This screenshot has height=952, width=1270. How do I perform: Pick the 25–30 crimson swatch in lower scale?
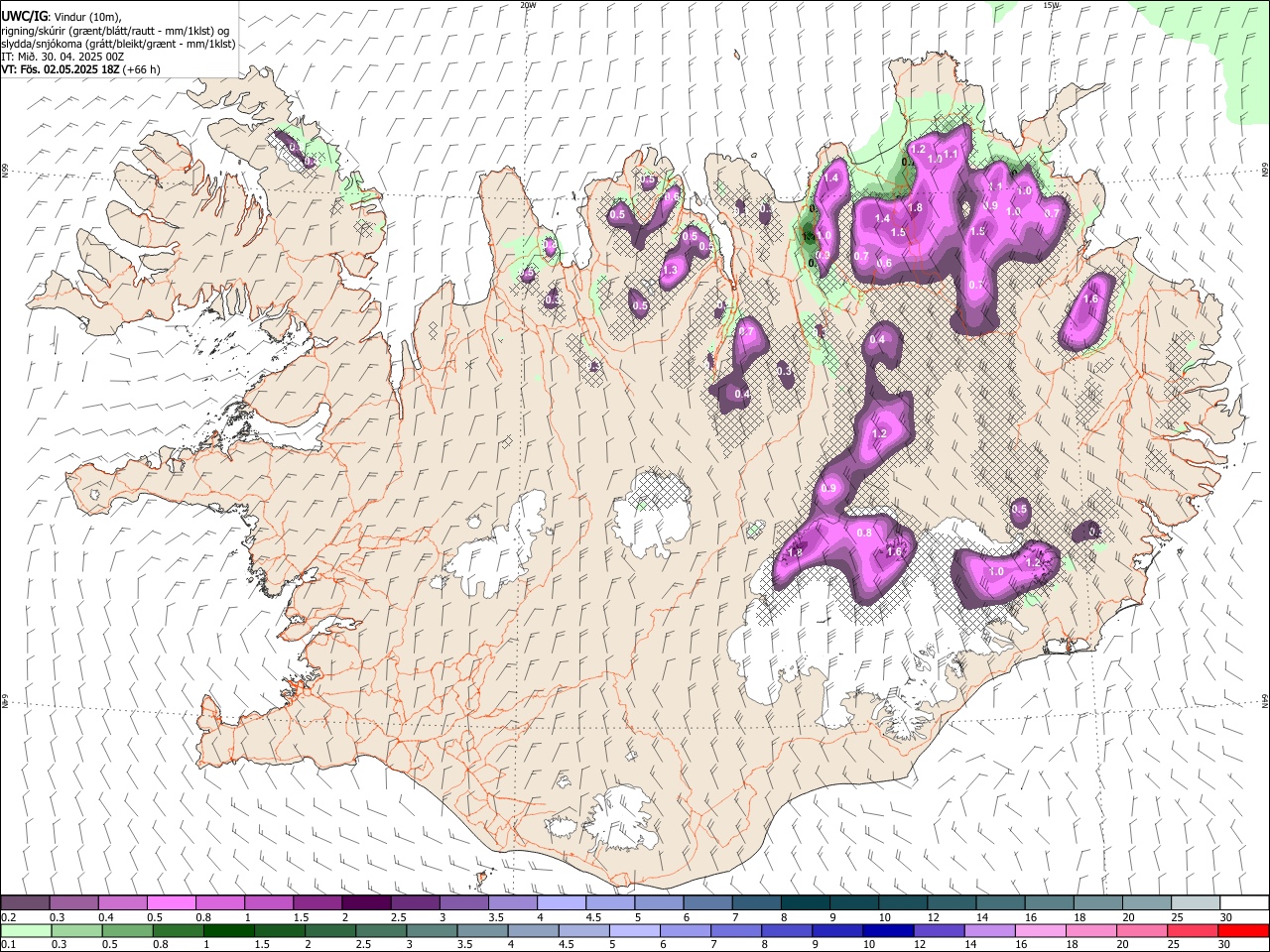(x=1192, y=930)
